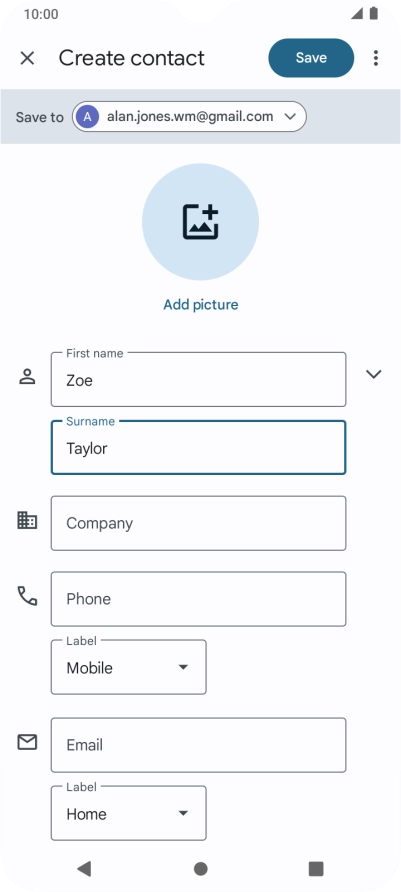The width and height of the screenshot is (401, 892).
Task: Open the three-dot overflow menu
Action: pos(375,58)
